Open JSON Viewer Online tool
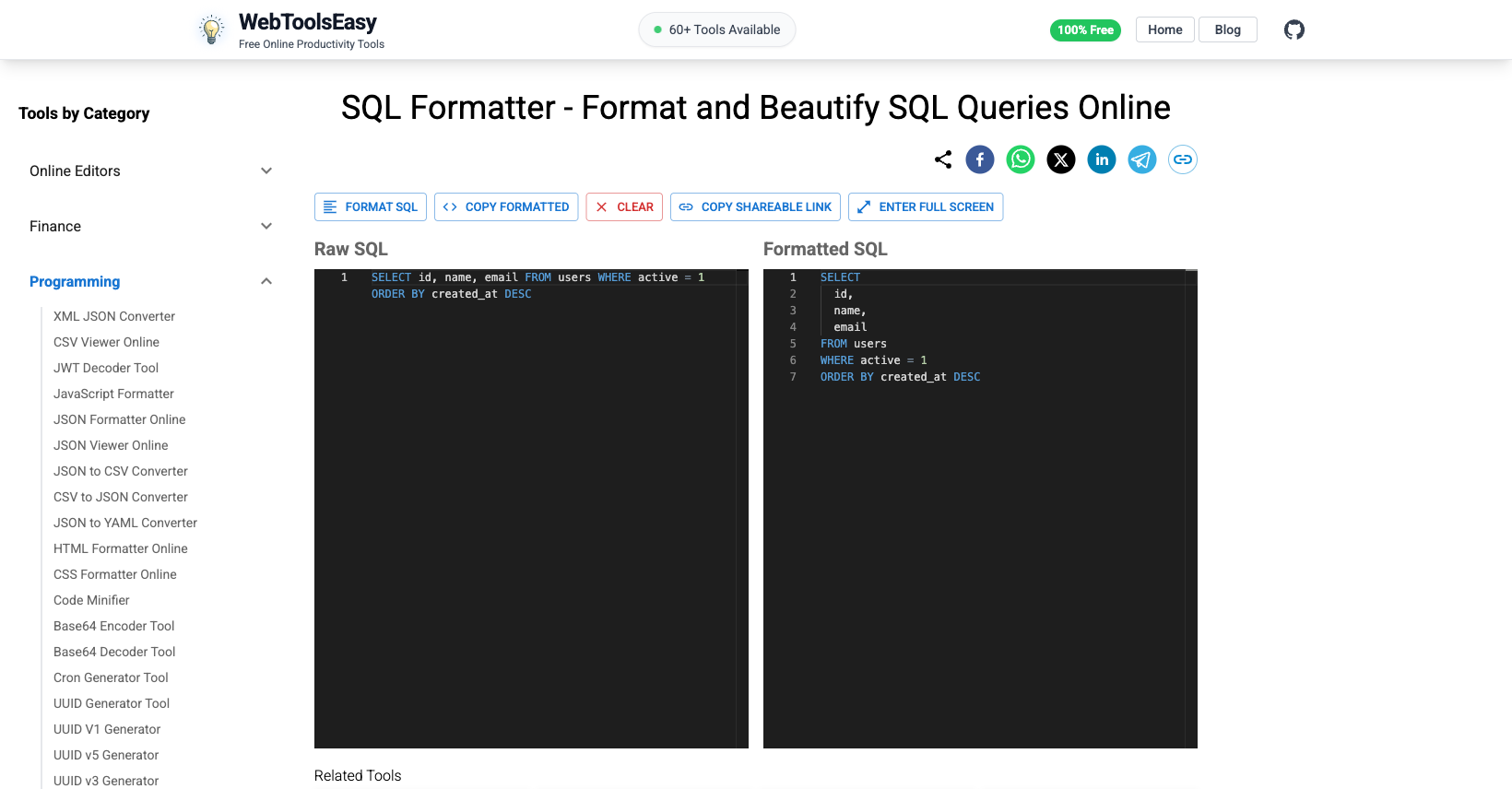This screenshot has width=1512, height=789. (111, 445)
